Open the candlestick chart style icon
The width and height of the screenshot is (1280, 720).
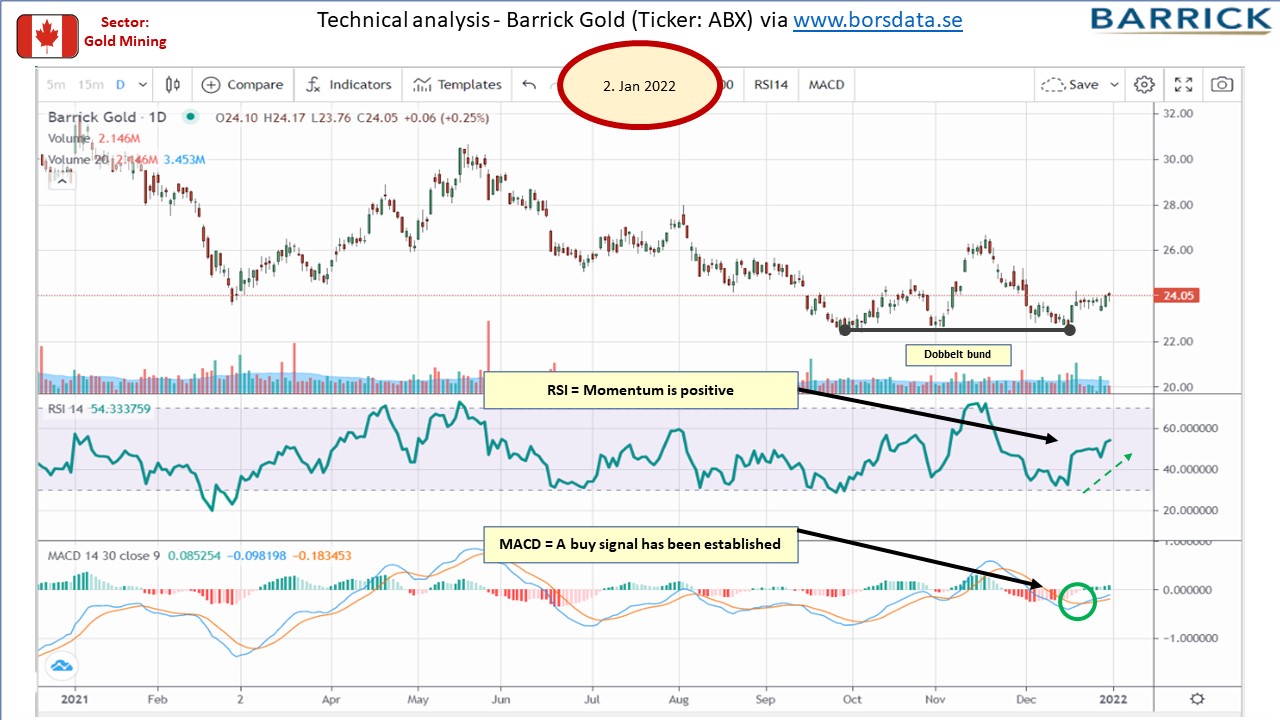pyautogui.click(x=173, y=85)
